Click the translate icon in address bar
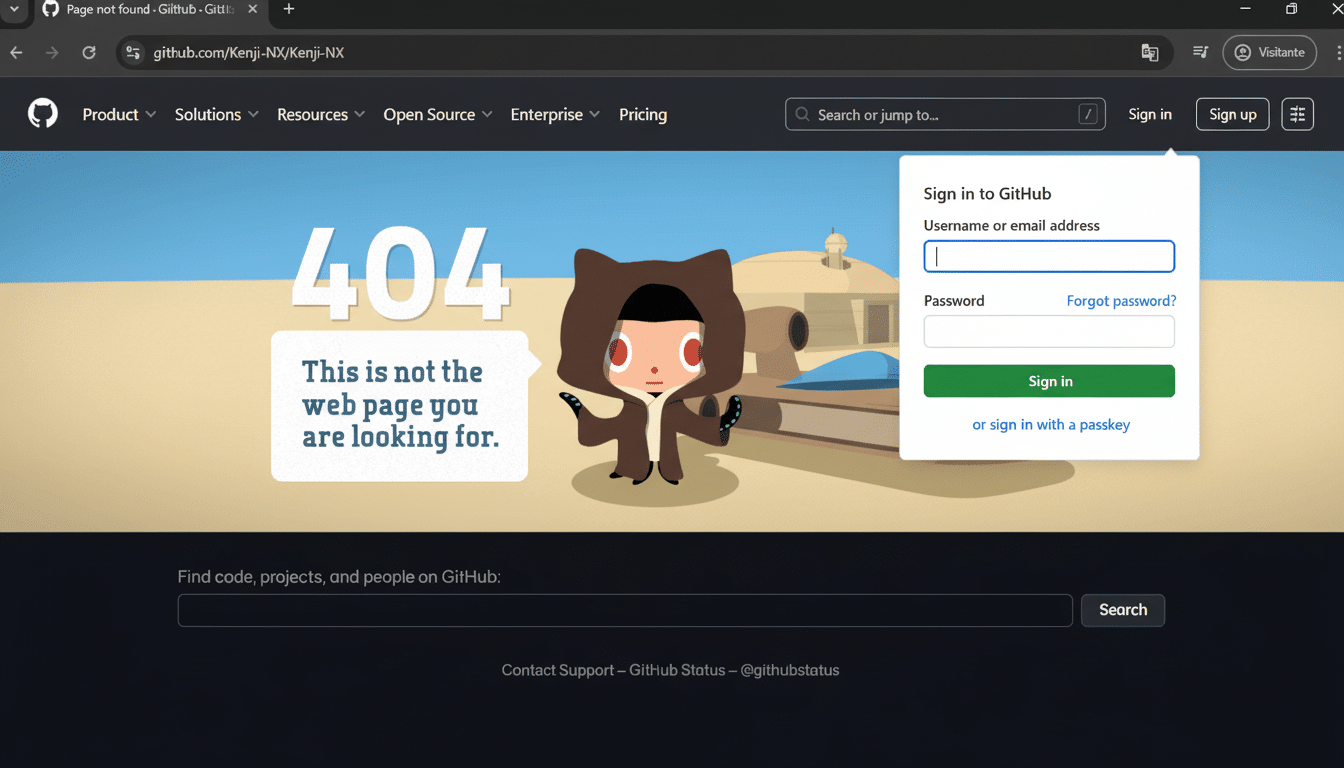 point(1150,52)
